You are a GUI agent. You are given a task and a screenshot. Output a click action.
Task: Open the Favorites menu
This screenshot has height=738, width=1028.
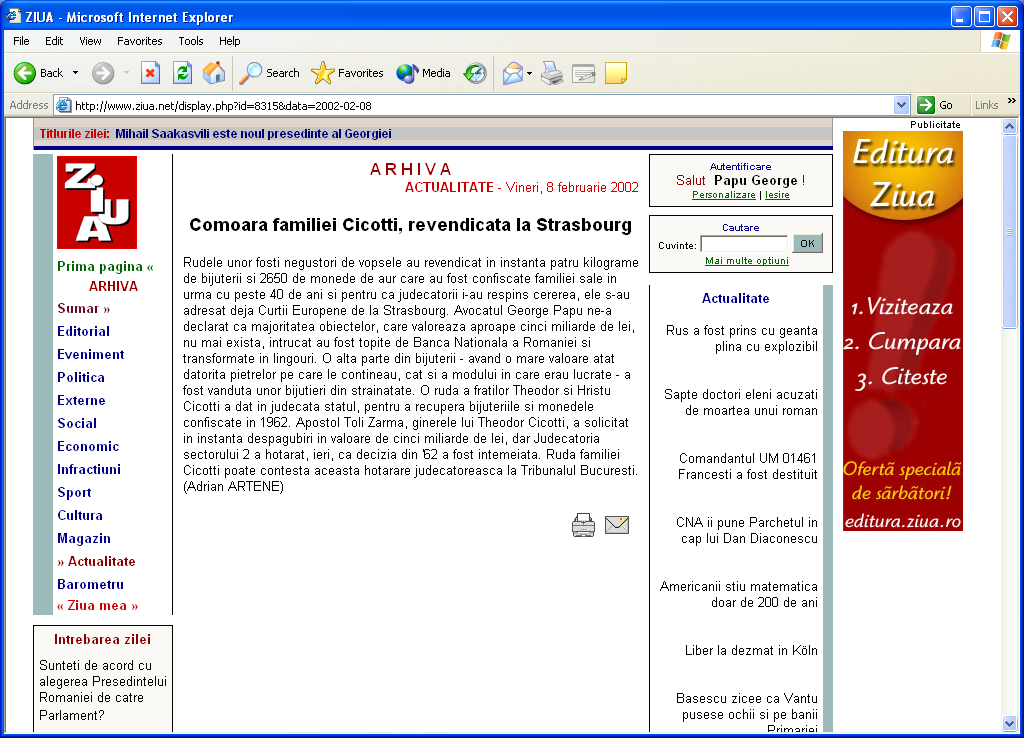140,41
